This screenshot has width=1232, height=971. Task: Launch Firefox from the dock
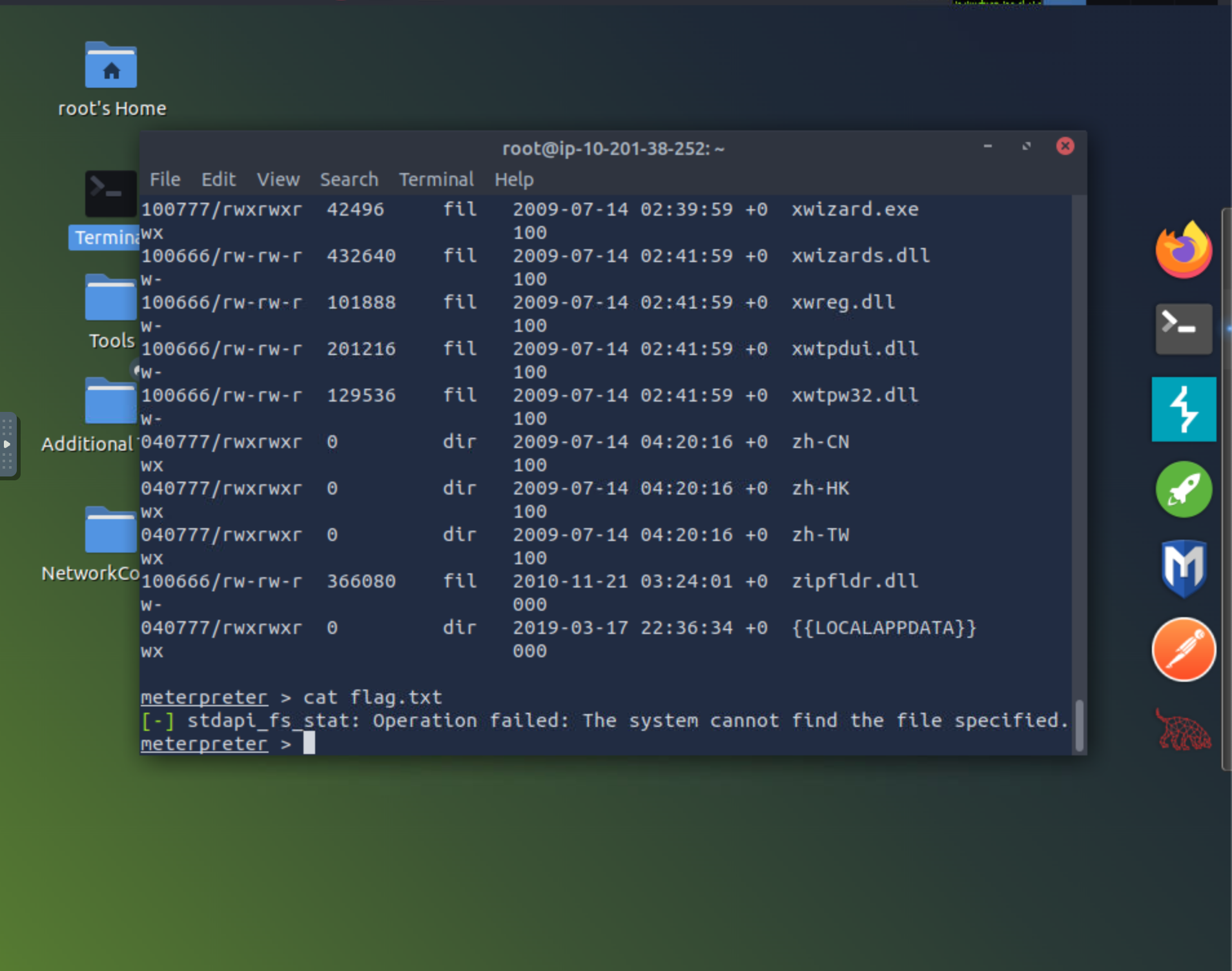click(x=1184, y=250)
